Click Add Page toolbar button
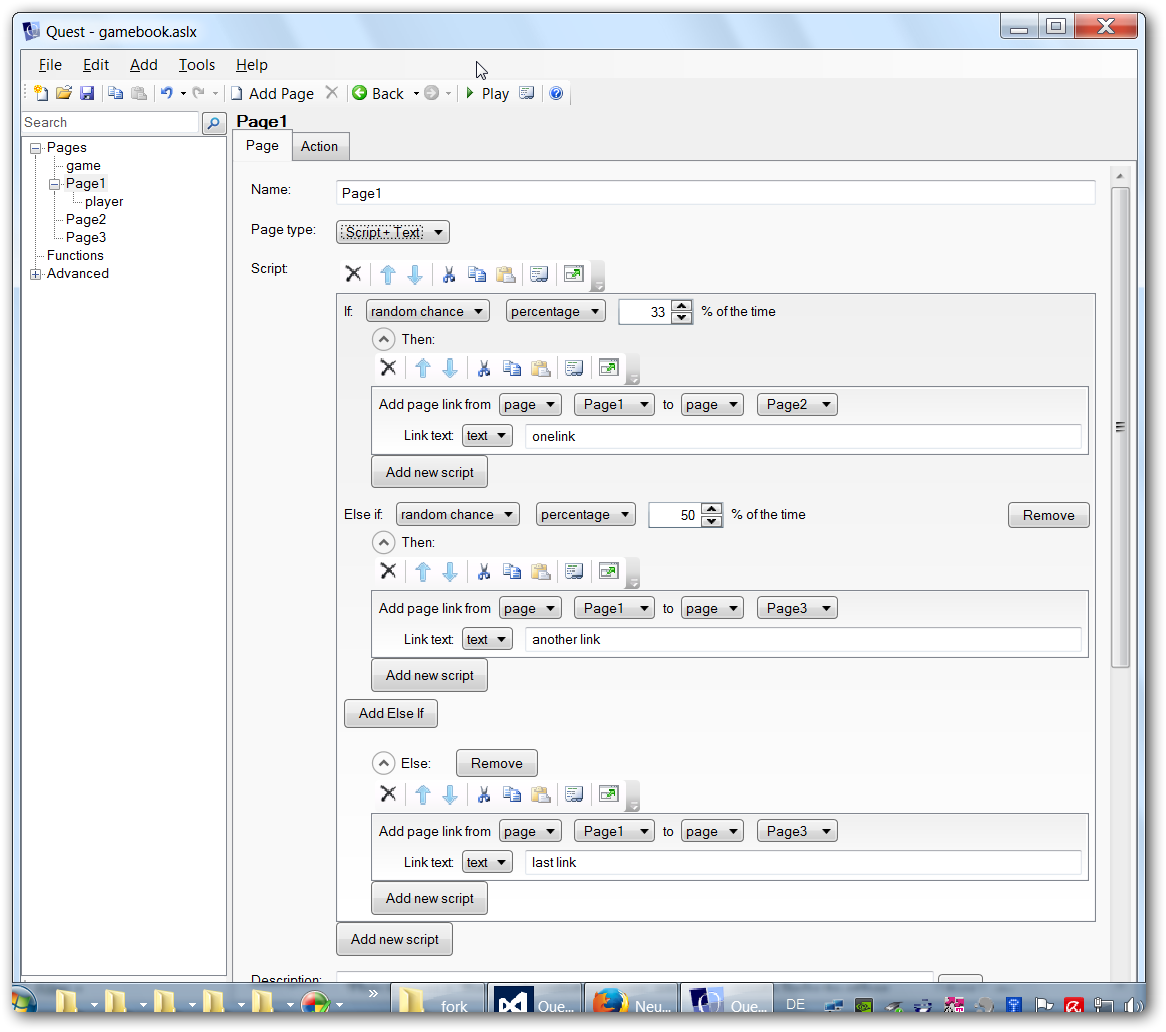The image size is (1166, 1032). [272, 93]
